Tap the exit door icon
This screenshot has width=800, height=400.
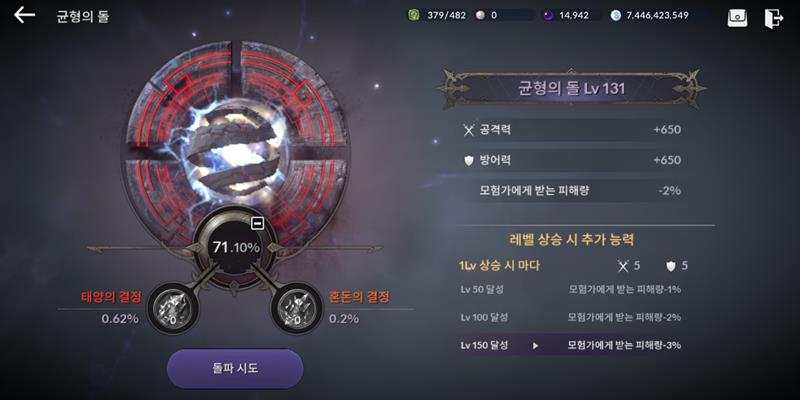tap(773, 18)
